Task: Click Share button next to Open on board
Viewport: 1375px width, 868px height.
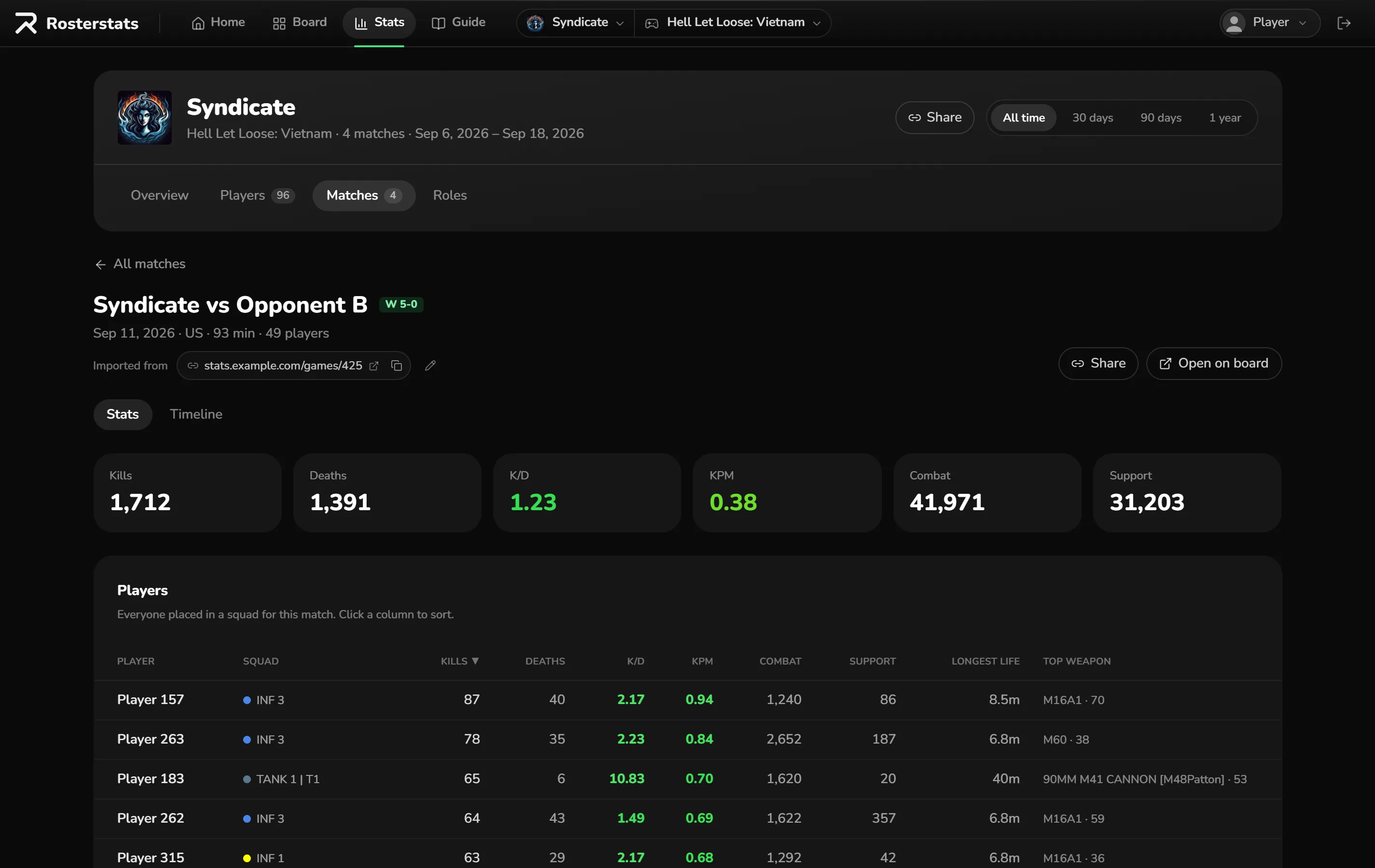Action: pyautogui.click(x=1098, y=364)
